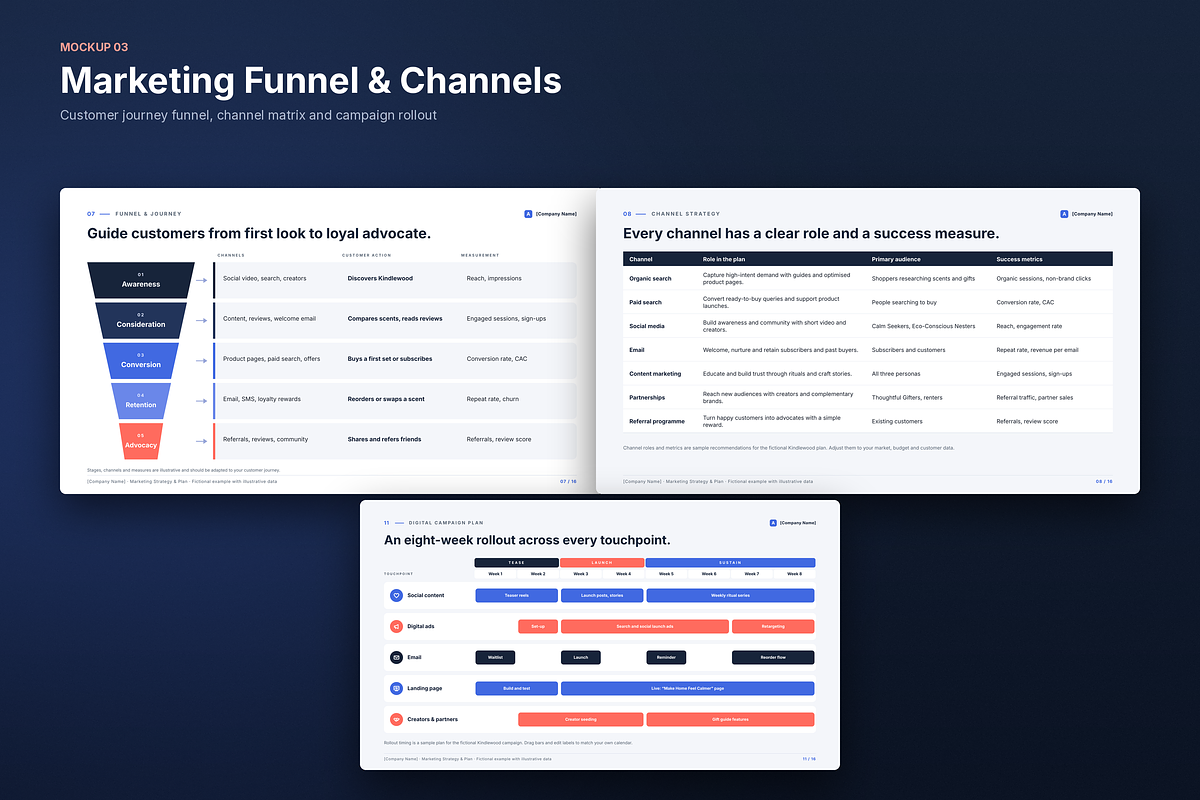1200x800 pixels.
Task: Click the 'Teaser reels' bar
Action: point(517,595)
